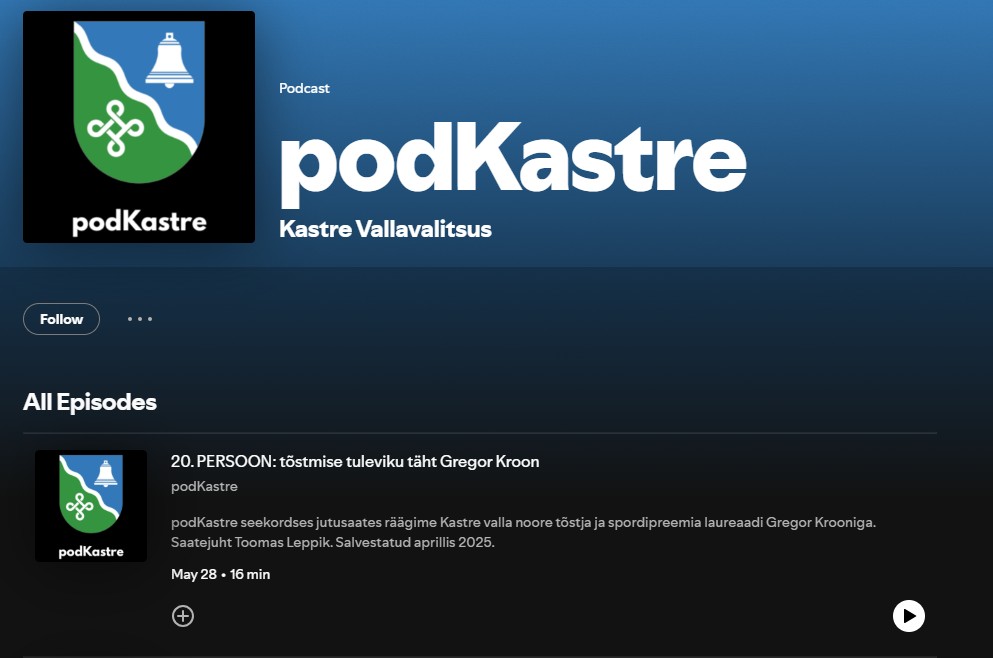993x658 pixels.
Task: Open episode title 20. PERSOON: tõstmise tuleviku täht
Action: [x=355, y=462]
